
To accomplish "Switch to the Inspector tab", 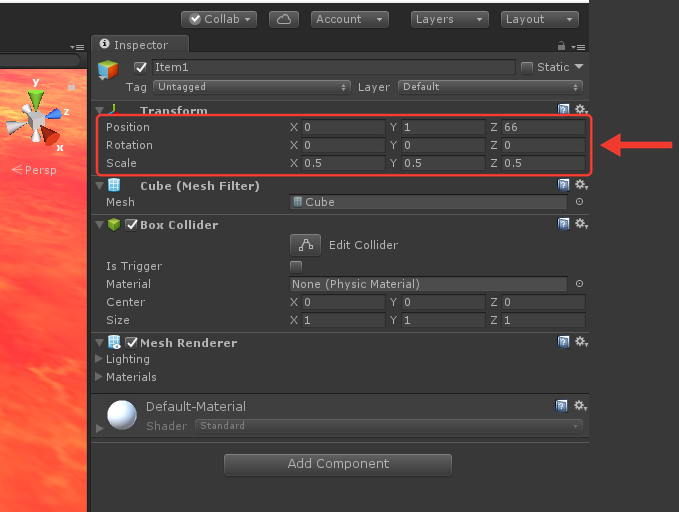I will [139, 45].
